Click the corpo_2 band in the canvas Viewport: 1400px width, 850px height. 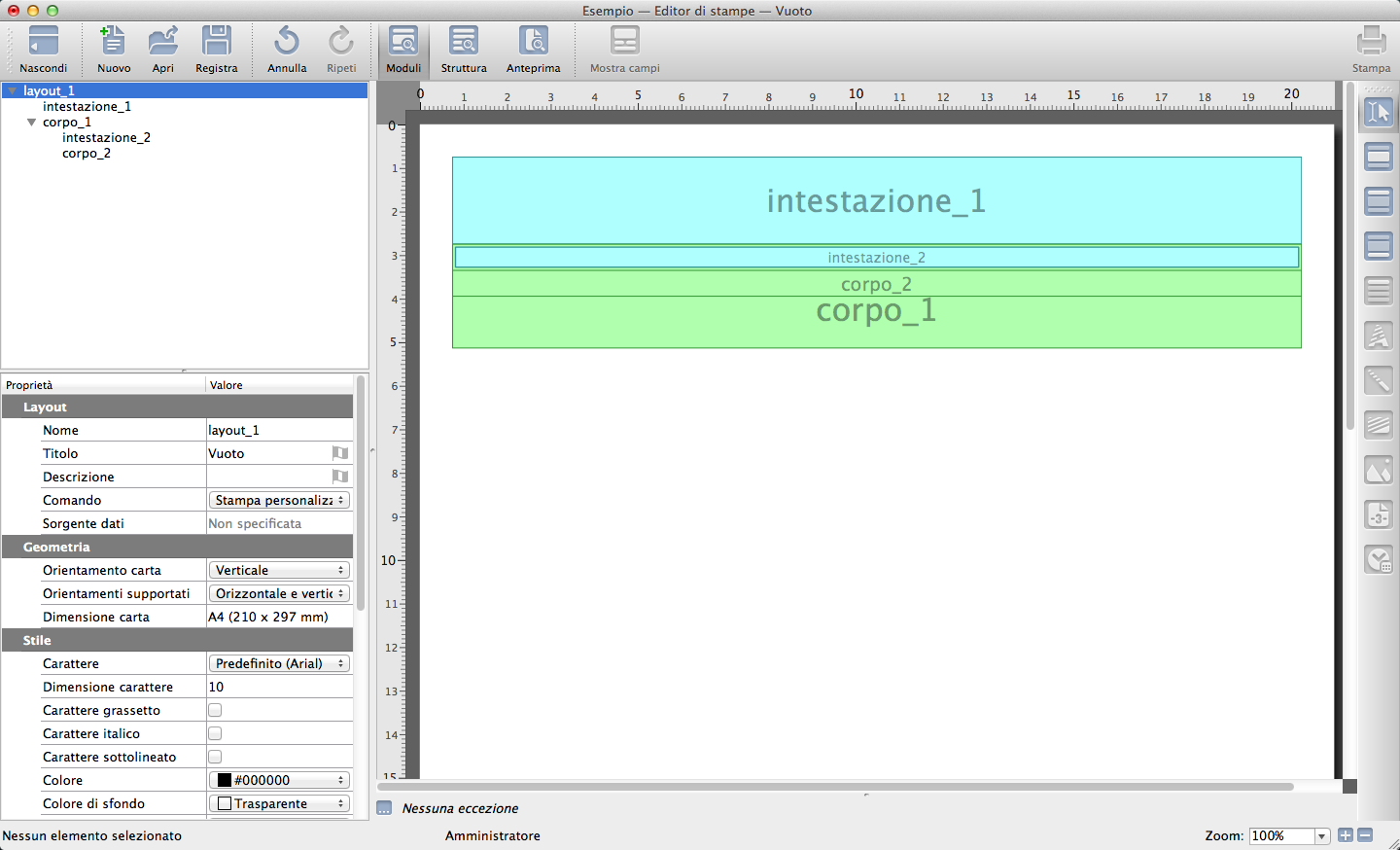click(x=876, y=284)
